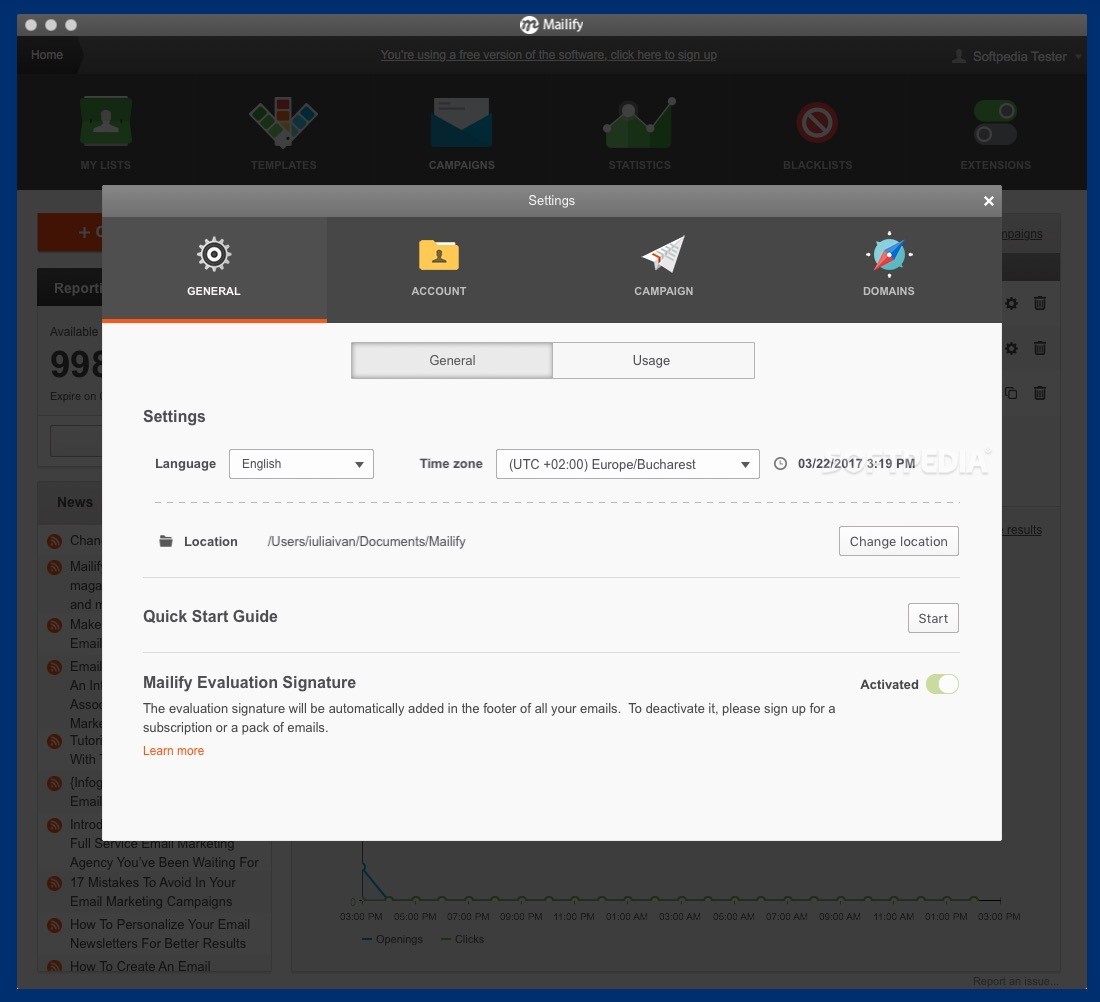Open Templates in the main toolbar
1100x1002 pixels.
pos(283,133)
